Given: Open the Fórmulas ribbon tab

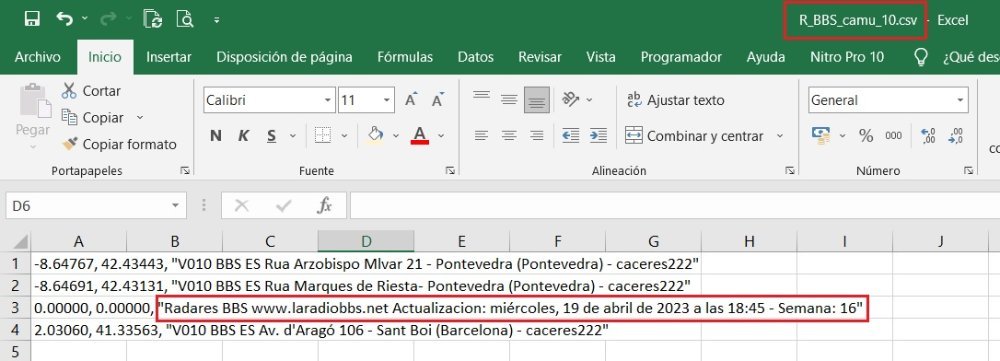Looking at the screenshot, I should click(405, 57).
